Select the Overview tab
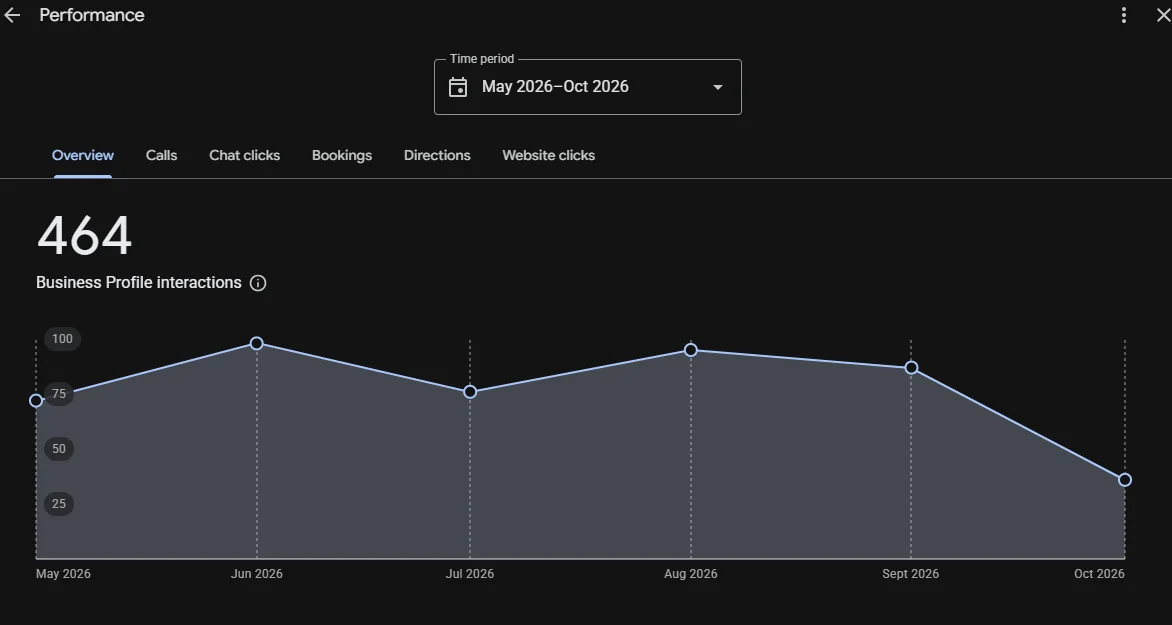1172x625 pixels. pyautogui.click(x=83, y=156)
